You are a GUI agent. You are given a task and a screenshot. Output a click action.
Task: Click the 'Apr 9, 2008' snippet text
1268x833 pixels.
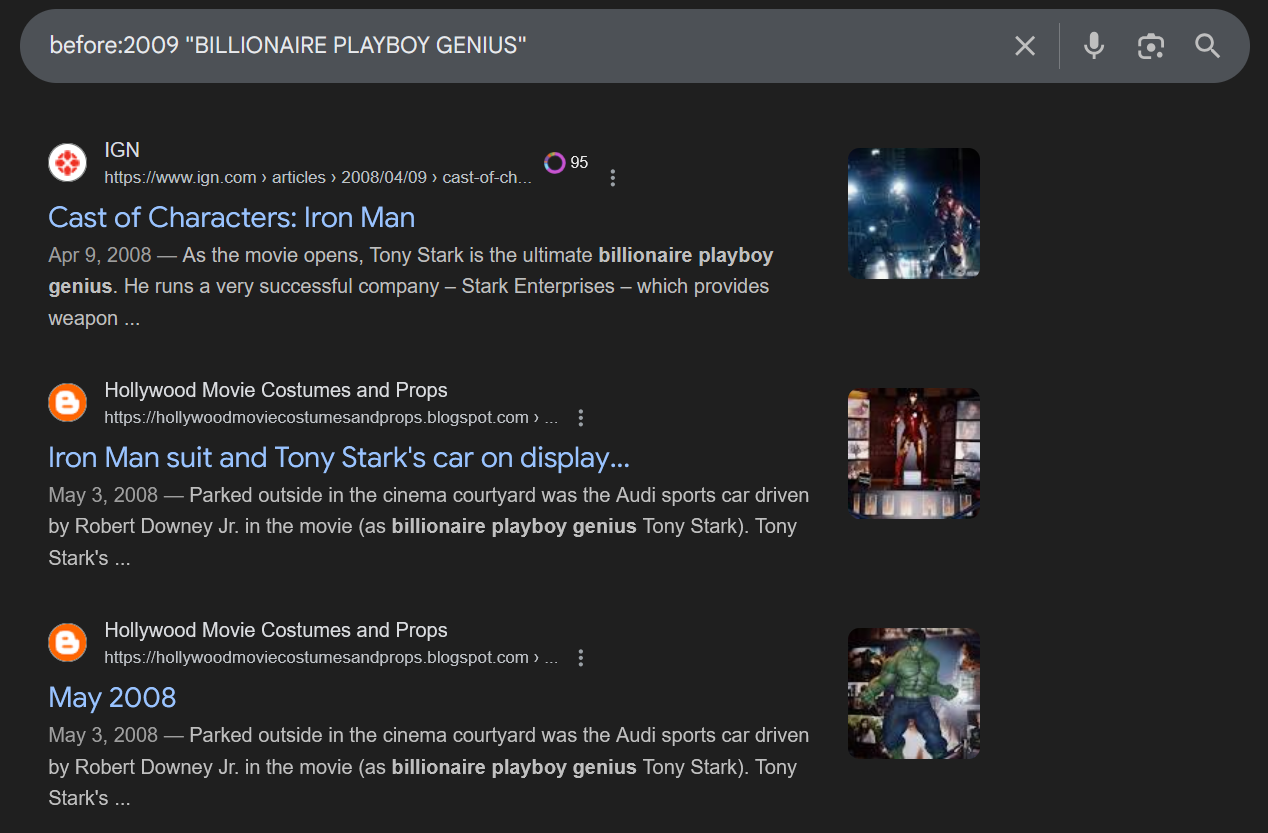click(x=100, y=255)
